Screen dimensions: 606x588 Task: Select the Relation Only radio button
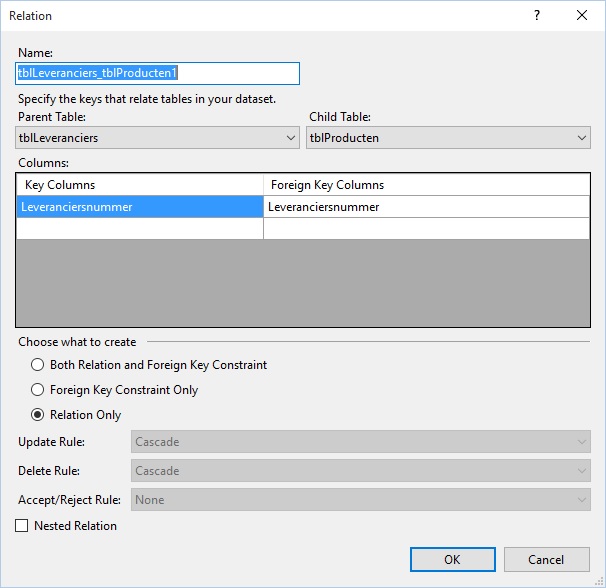pos(37,414)
